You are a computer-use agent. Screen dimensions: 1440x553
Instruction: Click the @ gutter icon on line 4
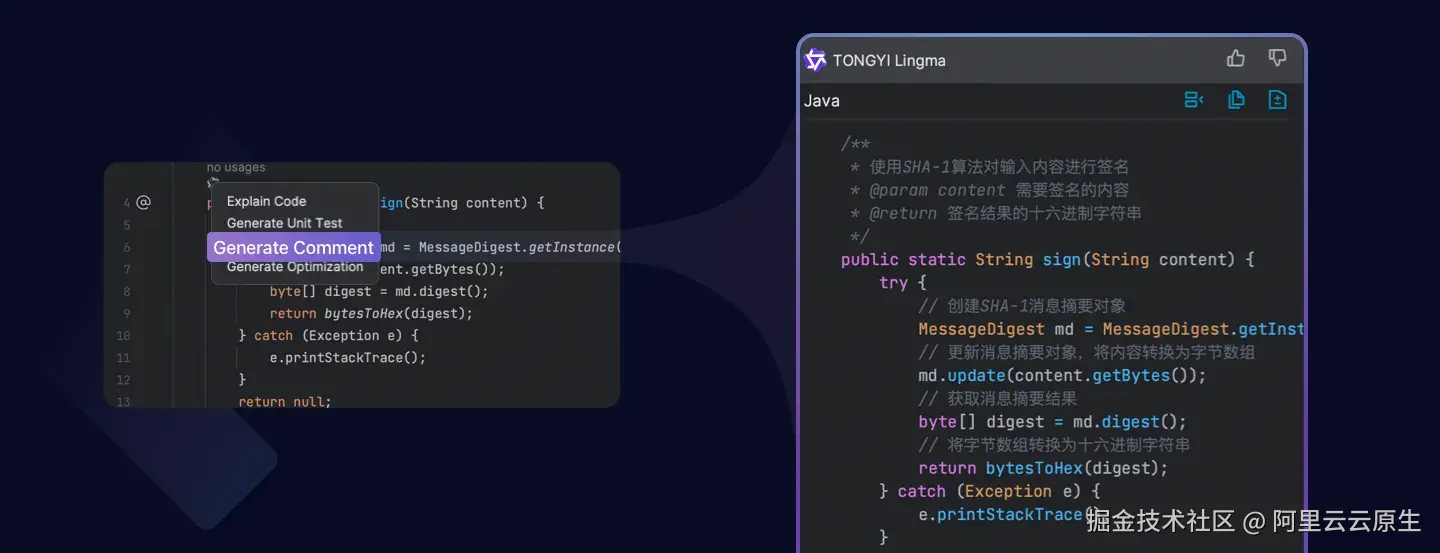click(143, 203)
